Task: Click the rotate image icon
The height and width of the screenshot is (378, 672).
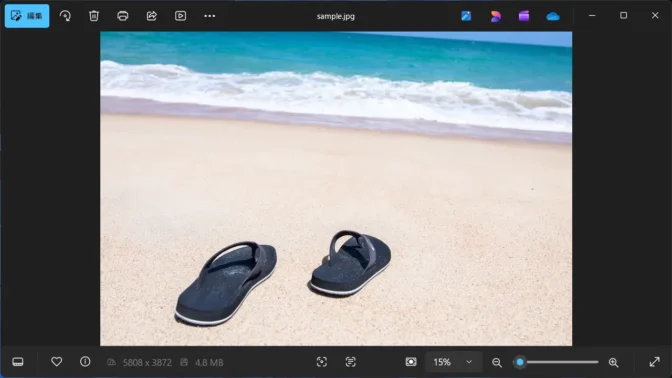Action: click(65, 16)
